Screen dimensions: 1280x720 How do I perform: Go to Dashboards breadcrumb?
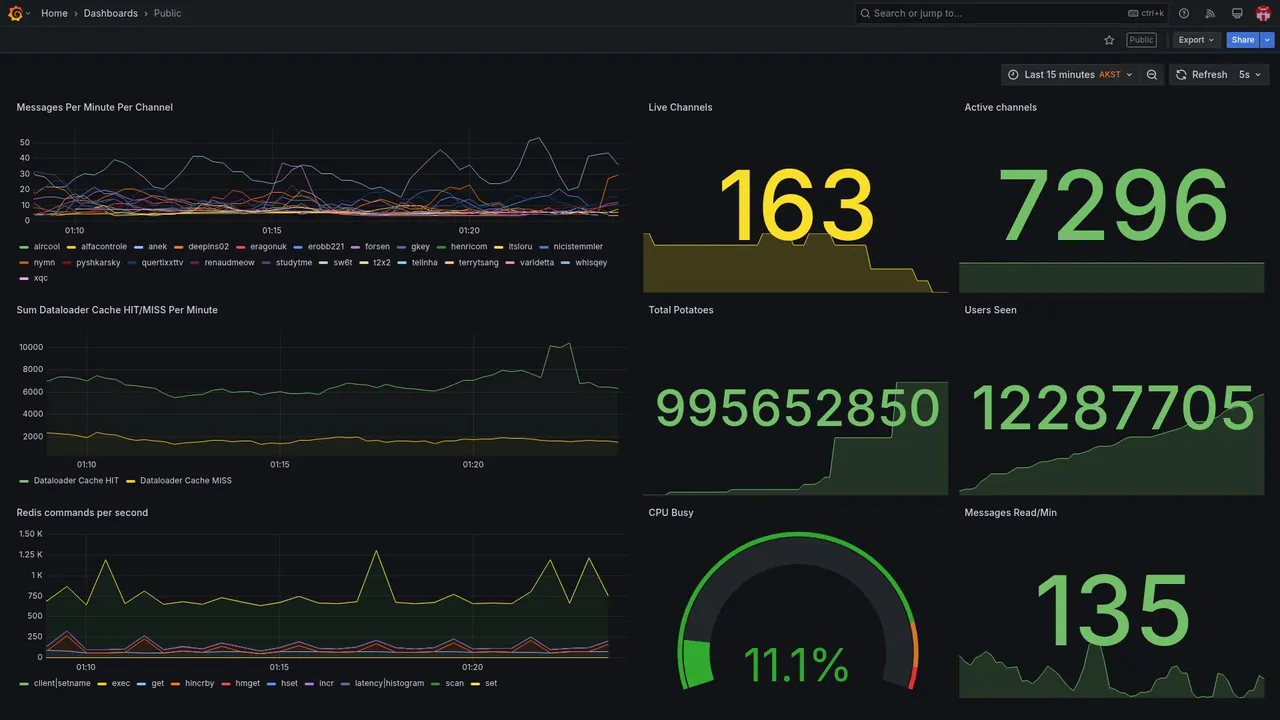(111, 13)
